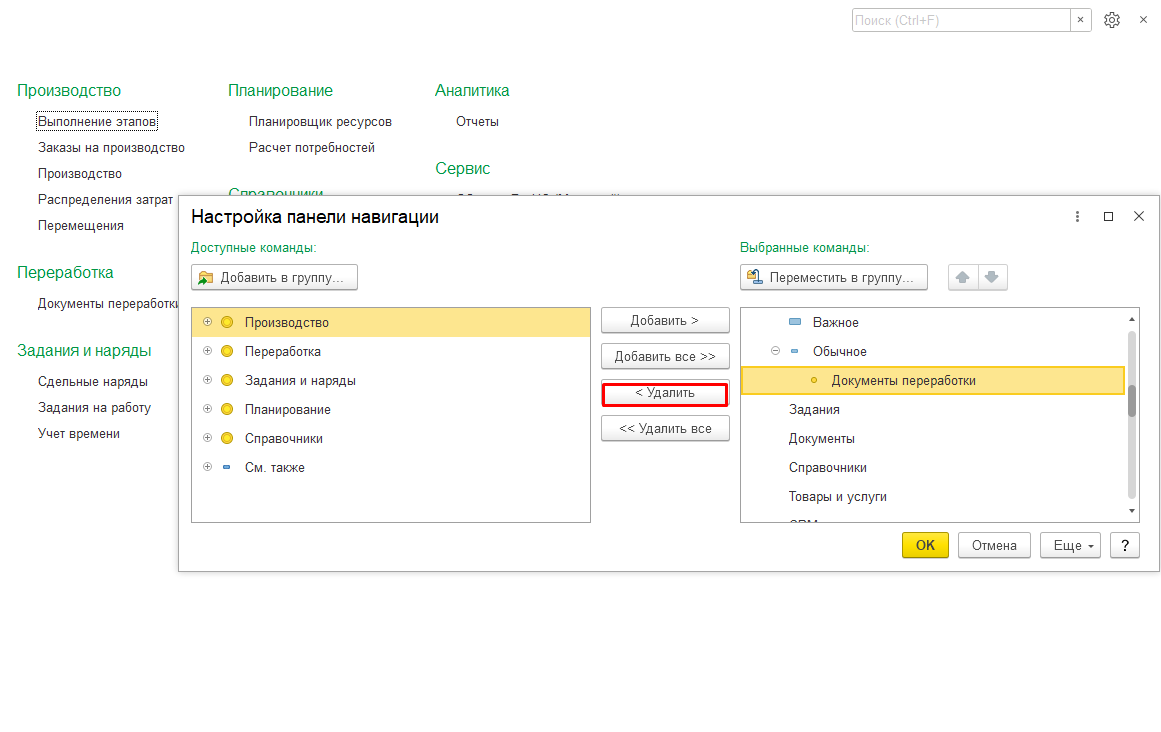The width and height of the screenshot is (1161, 732).
Task: Open Планировщик ресурсов link
Action: (x=321, y=121)
